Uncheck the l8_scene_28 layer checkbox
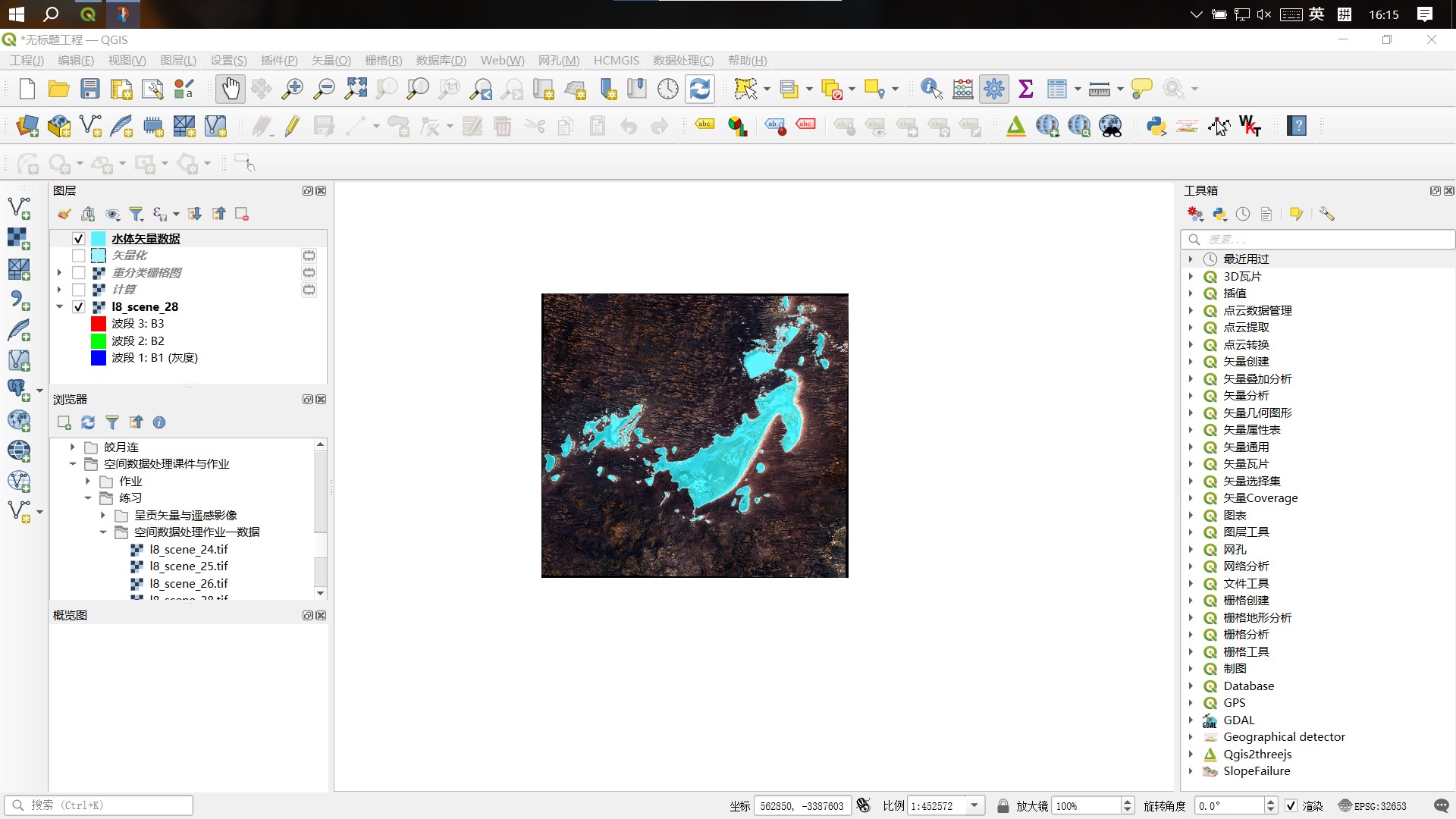 tap(78, 307)
